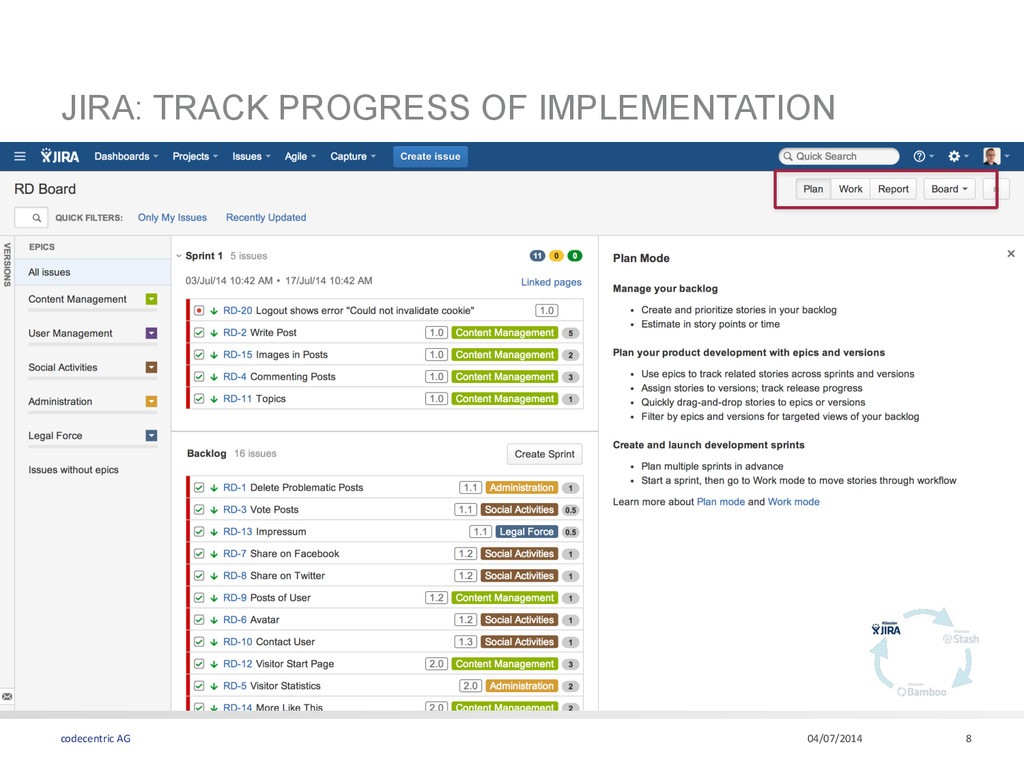The width and height of the screenshot is (1024, 768).
Task: Expand the Social Activities epic dropdown
Action: (152, 368)
